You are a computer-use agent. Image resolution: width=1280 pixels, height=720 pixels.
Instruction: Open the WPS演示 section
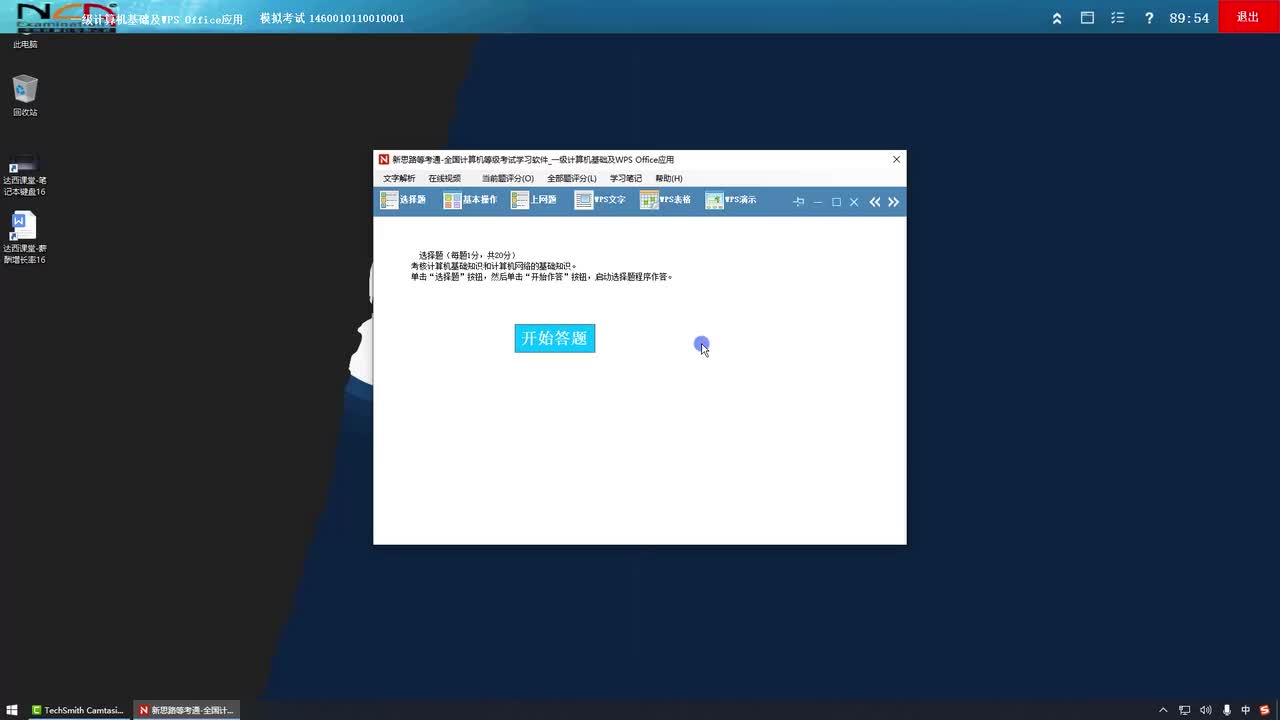pos(731,200)
